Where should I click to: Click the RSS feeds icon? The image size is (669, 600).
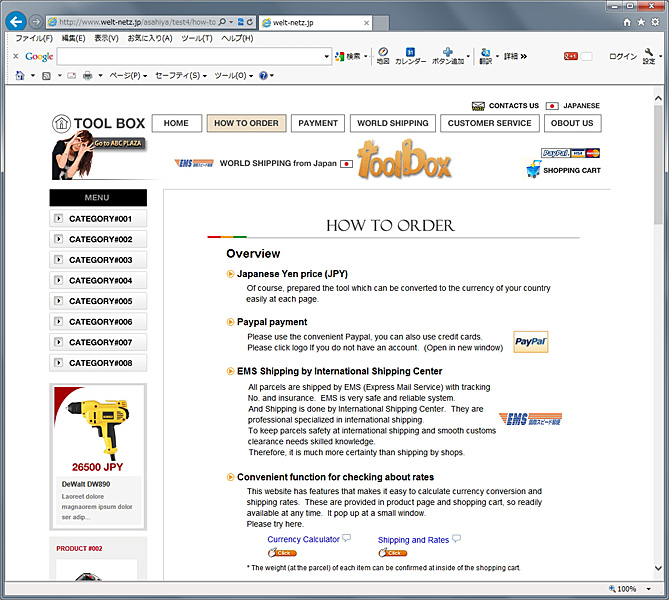coord(46,76)
